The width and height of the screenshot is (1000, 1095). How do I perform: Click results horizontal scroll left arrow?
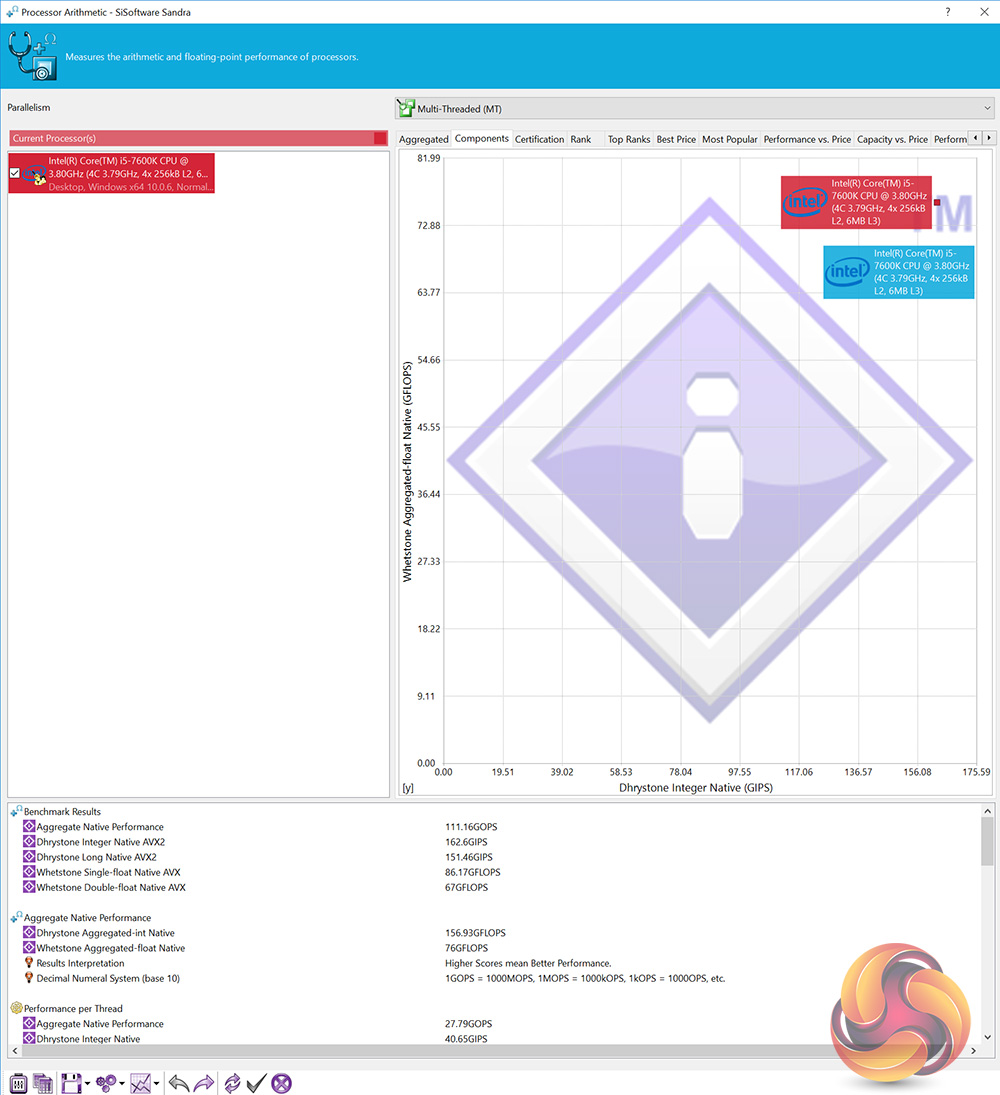pos(15,1051)
